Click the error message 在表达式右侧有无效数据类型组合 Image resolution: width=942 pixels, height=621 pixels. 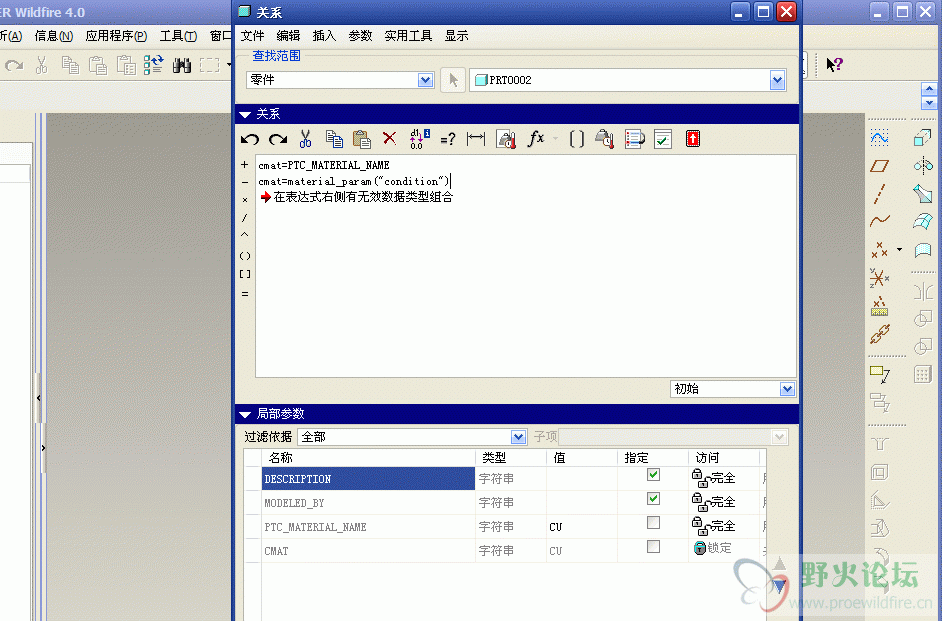tap(363, 197)
